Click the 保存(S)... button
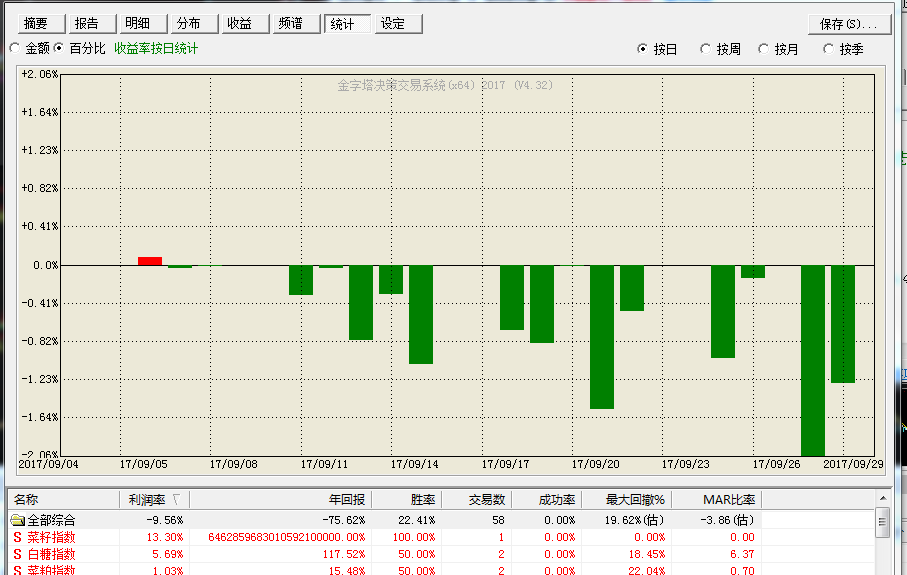The width and height of the screenshot is (907, 575). pyautogui.click(x=848, y=25)
